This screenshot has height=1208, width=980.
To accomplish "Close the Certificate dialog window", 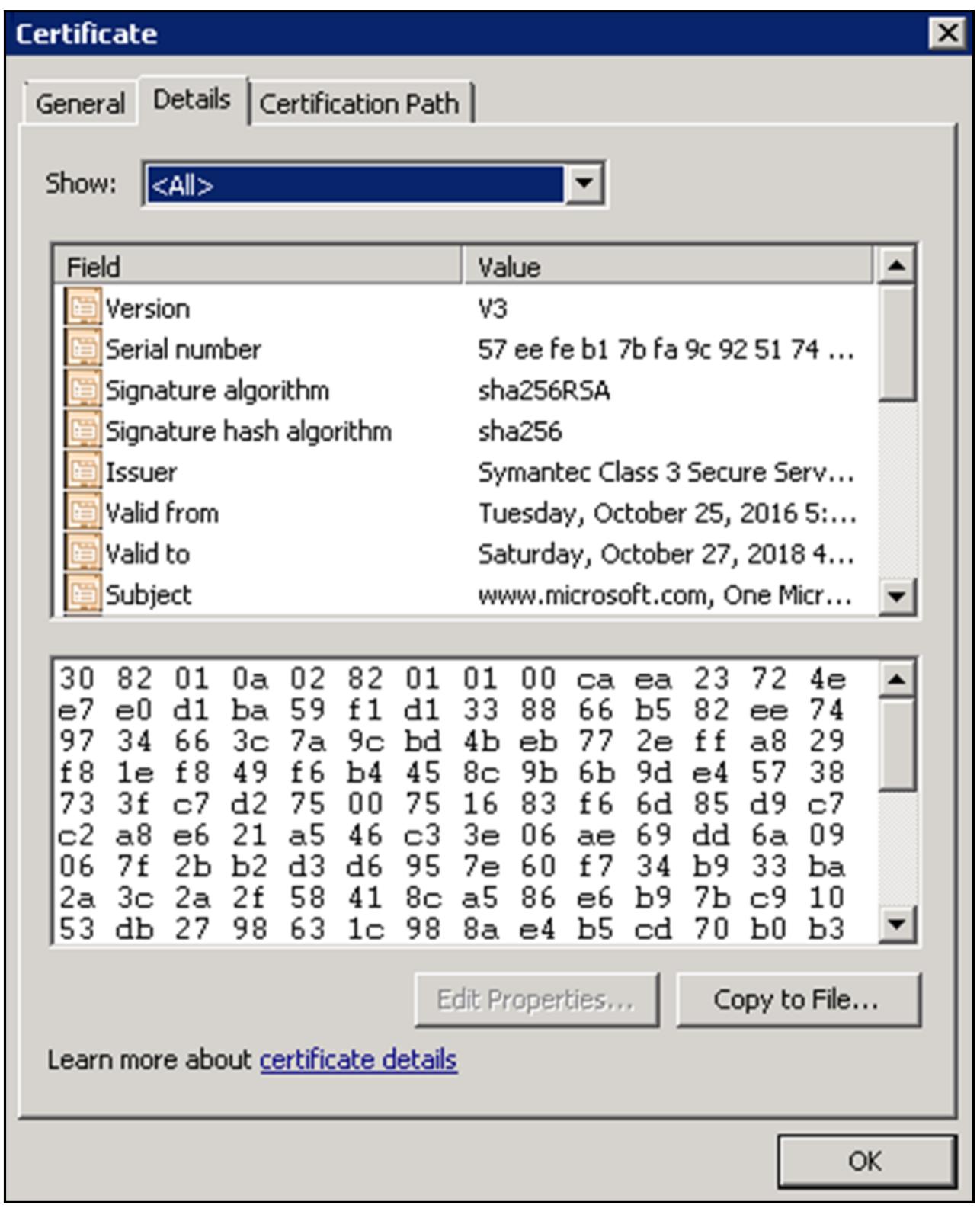I will (947, 34).
